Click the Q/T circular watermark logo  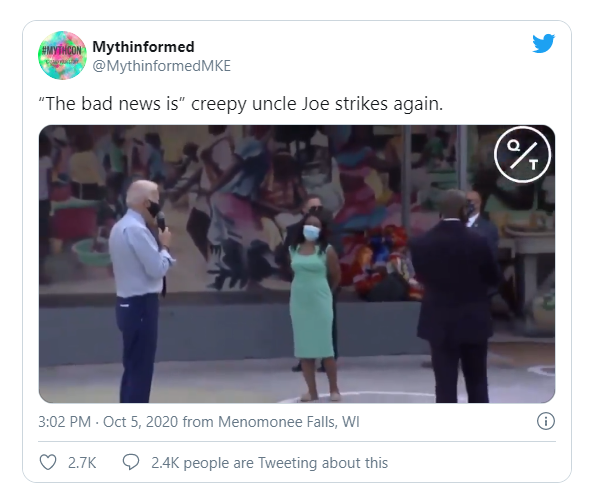pyautogui.click(x=522, y=154)
